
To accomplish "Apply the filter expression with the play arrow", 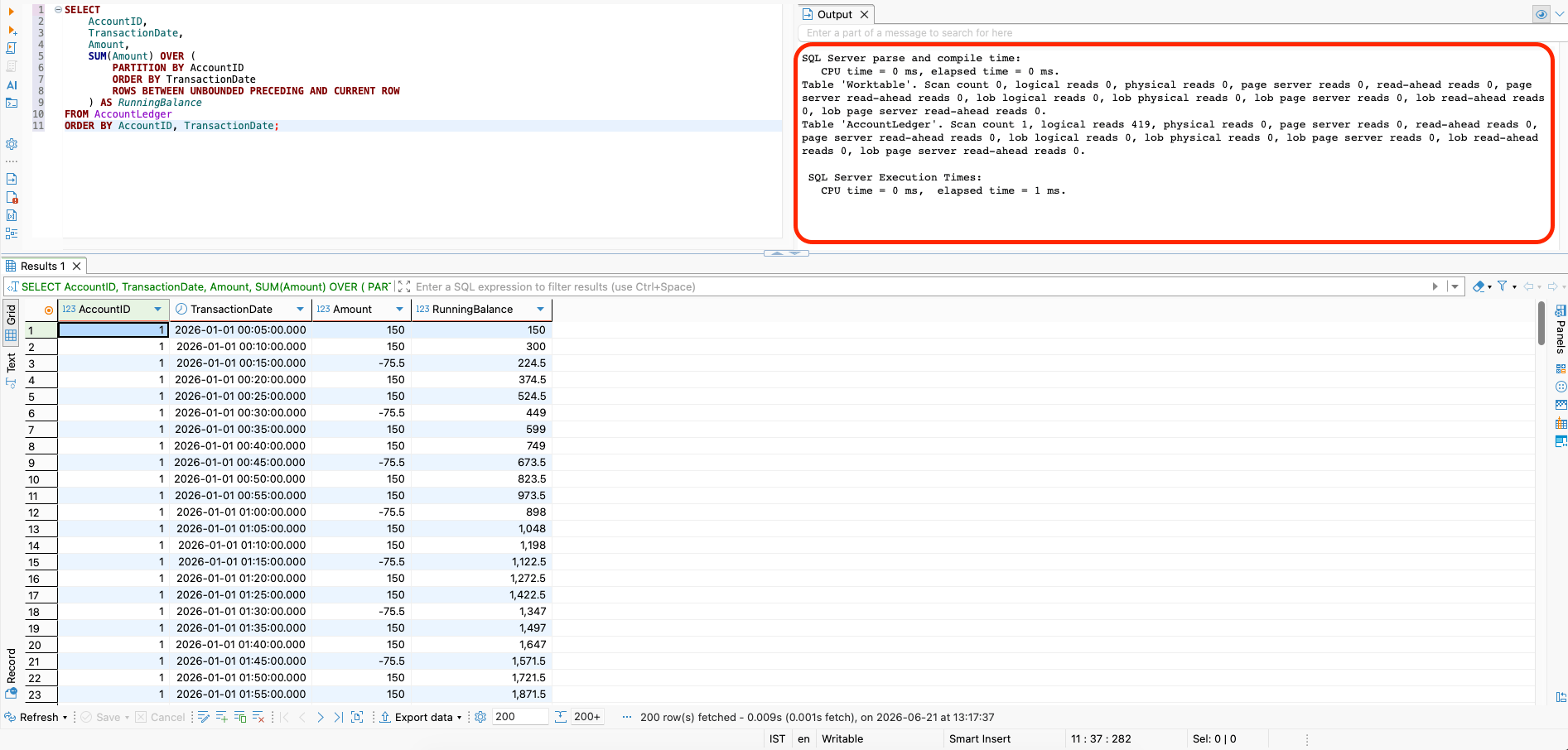I will click(x=1435, y=286).
